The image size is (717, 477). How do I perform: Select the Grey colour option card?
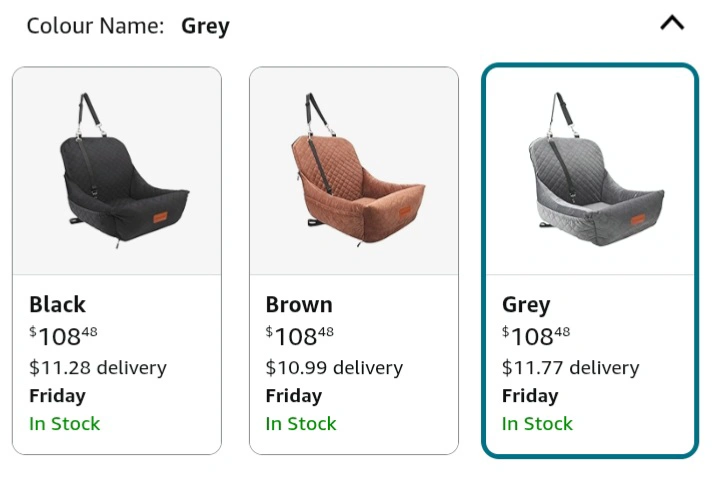point(589,260)
